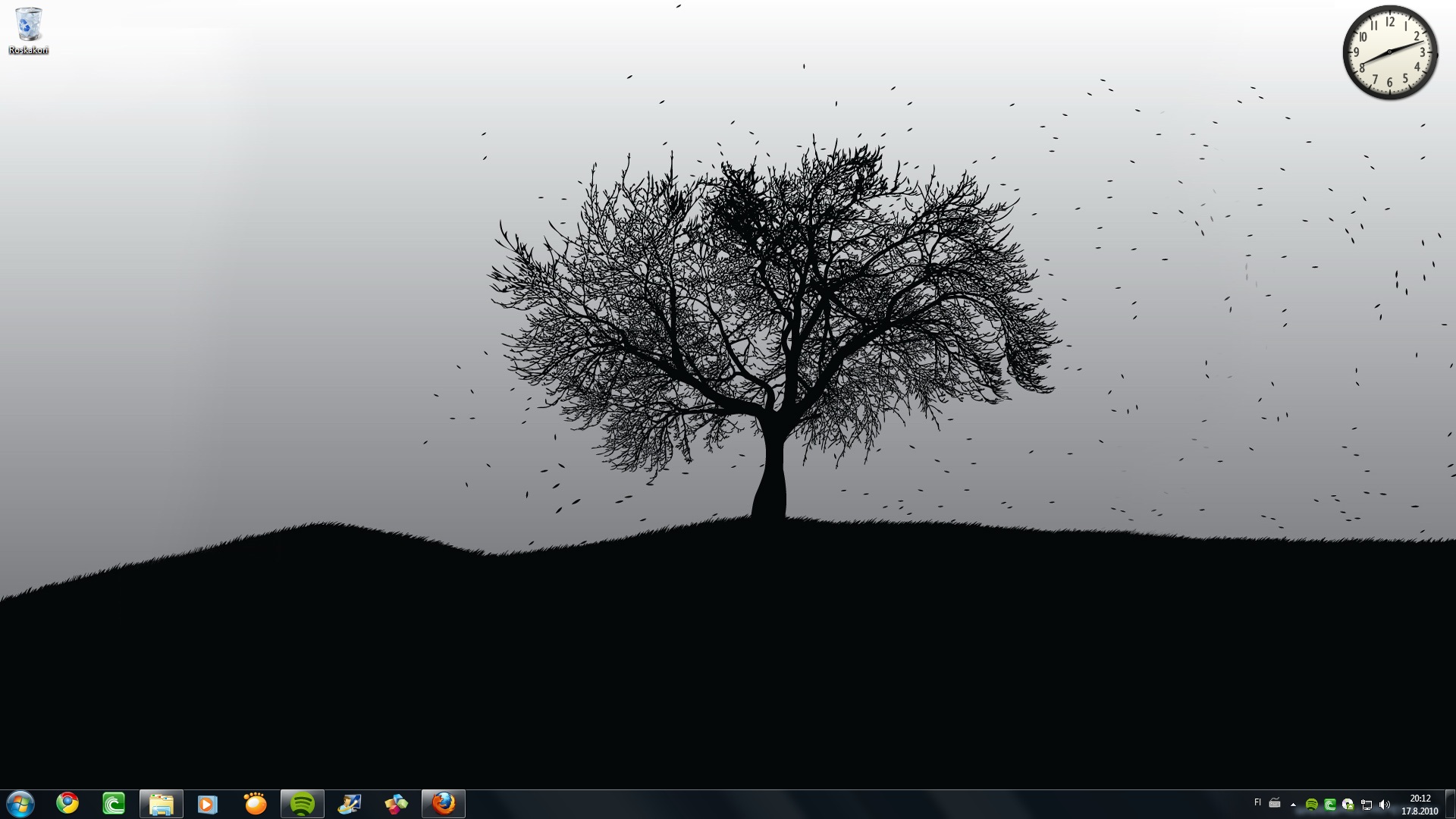This screenshot has width=1456, height=819.
Task: Click the Spotify system tray icon
Action: tap(1312, 805)
